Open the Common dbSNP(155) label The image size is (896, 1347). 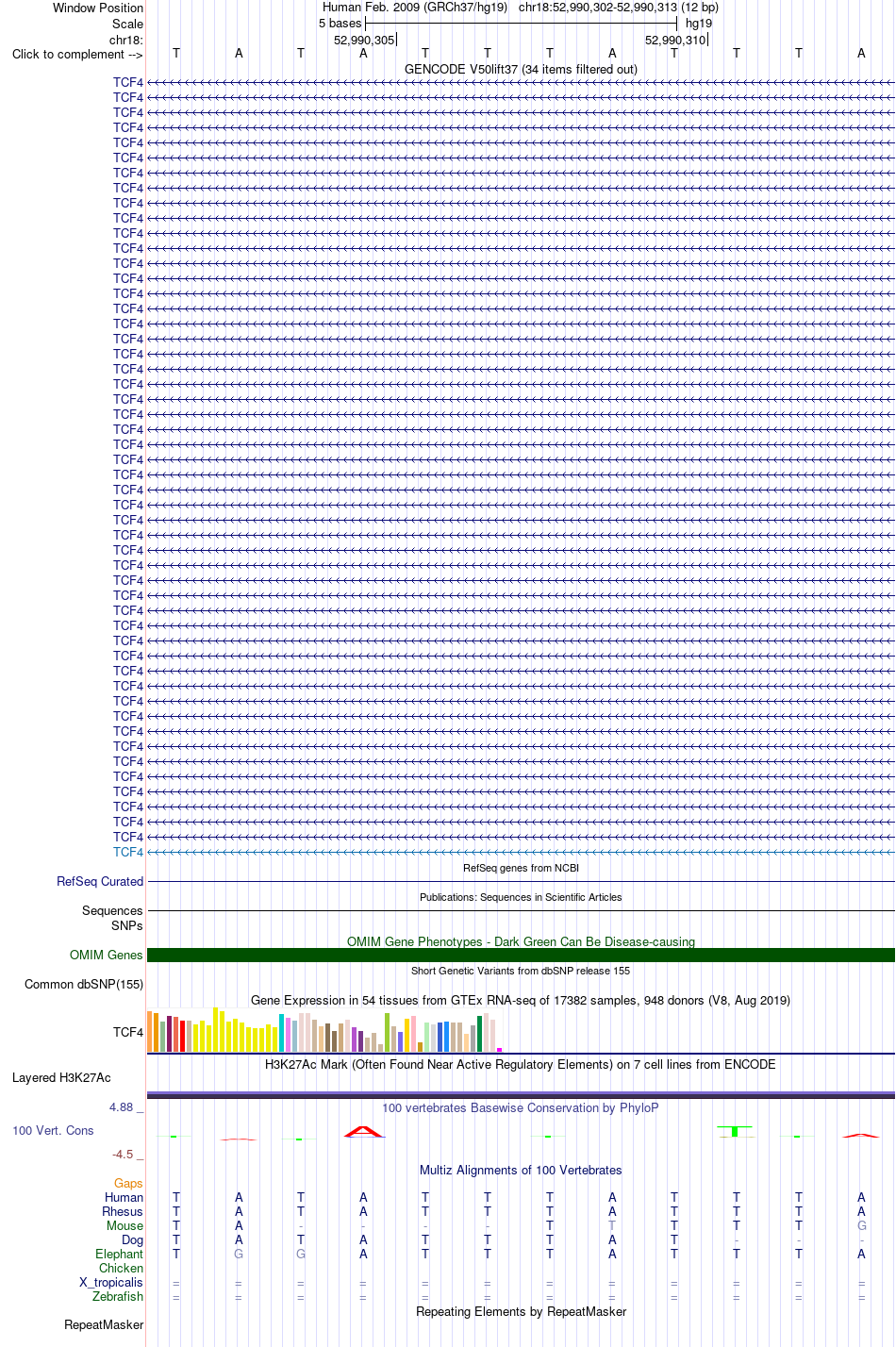[84, 984]
